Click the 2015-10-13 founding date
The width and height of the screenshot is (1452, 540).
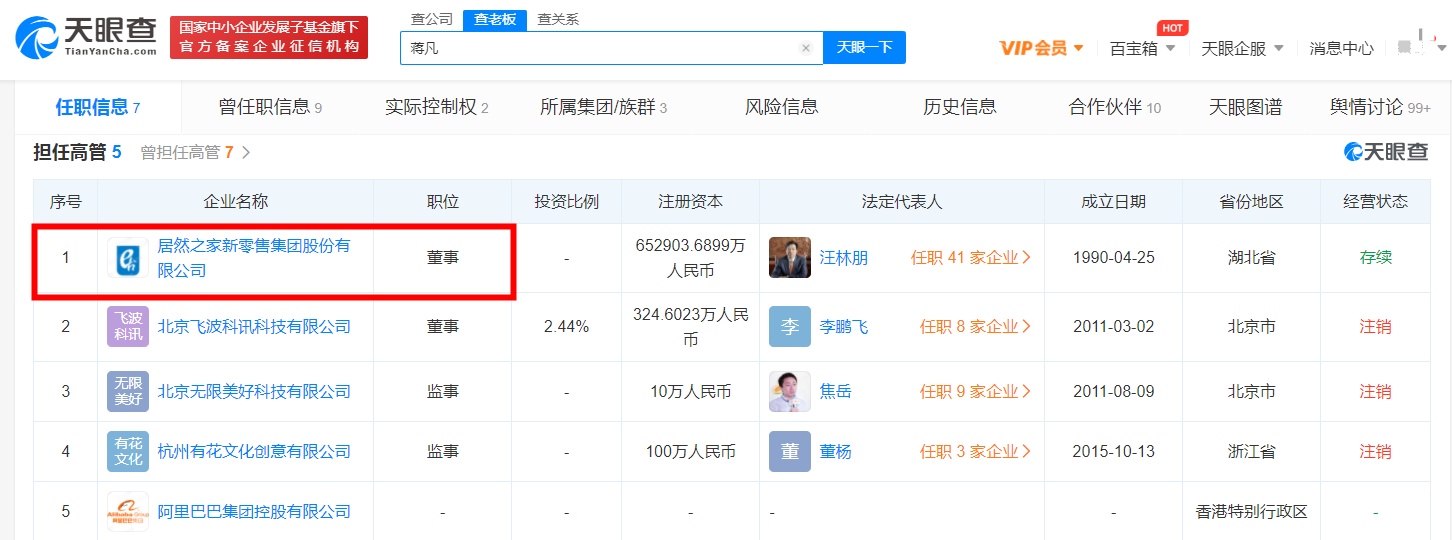click(1113, 452)
